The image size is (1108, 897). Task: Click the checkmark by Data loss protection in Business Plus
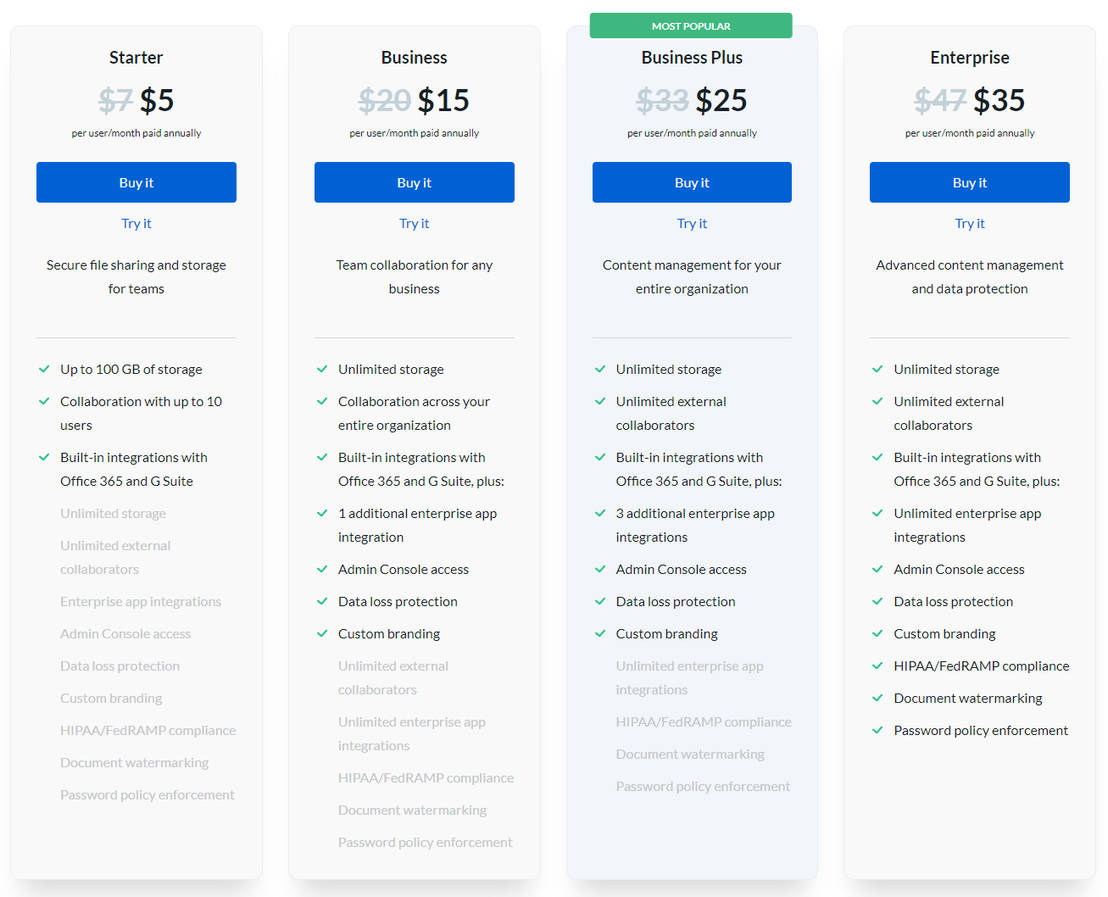tap(600, 601)
